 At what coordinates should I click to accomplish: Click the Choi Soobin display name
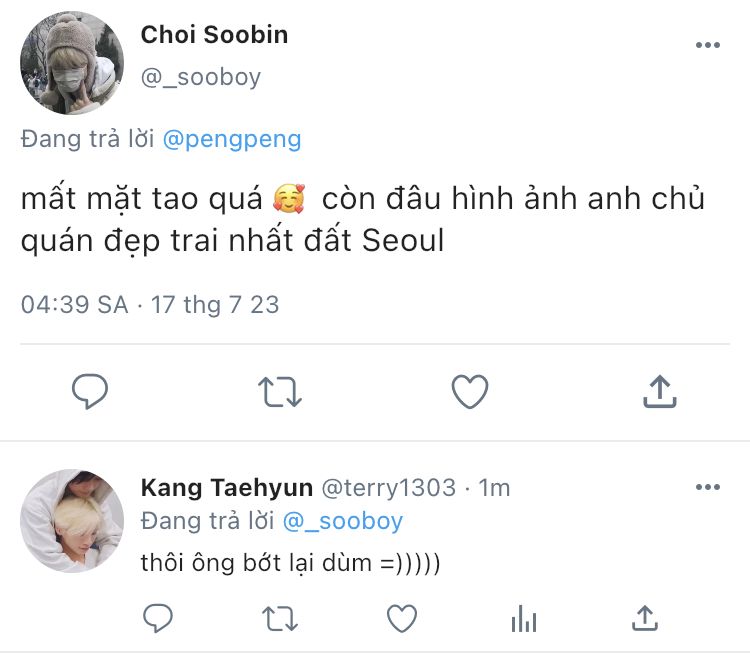click(x=214, y=35)
